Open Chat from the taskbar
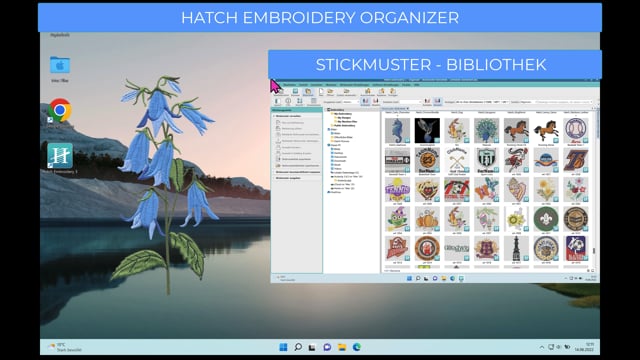The height and width of the screenshot is (360, 640). (x=327, y=347)
